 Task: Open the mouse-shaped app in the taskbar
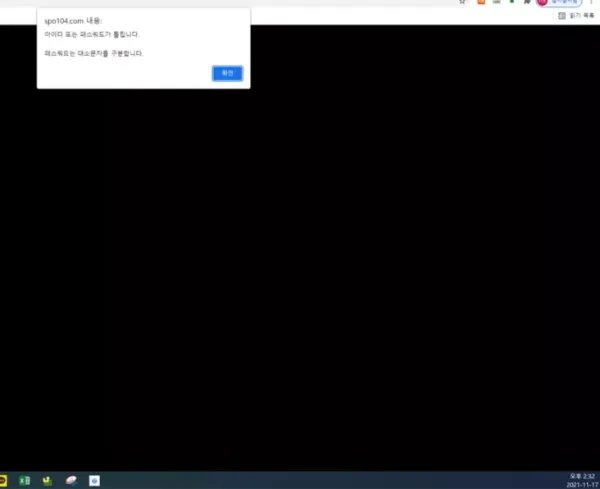[x=71, y=480]
